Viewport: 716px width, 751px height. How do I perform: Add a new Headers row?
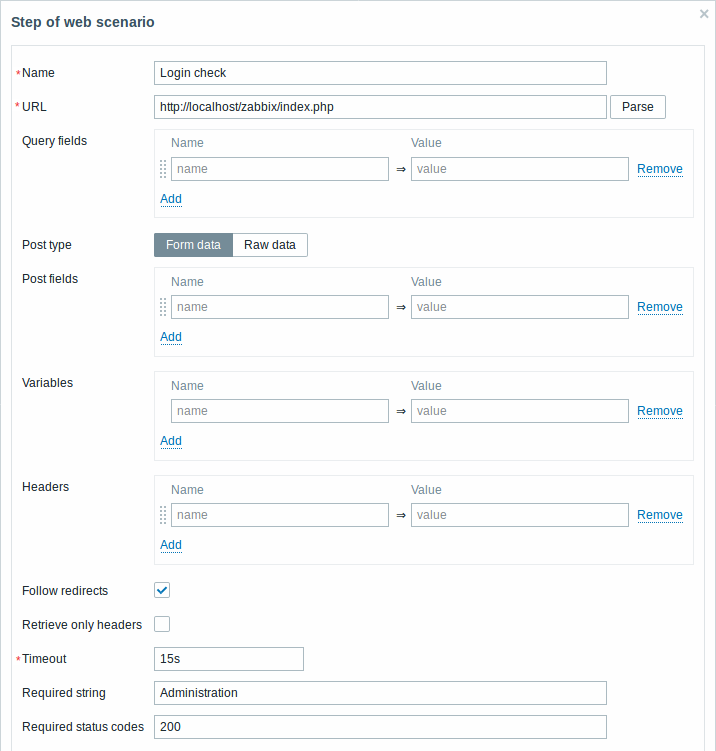click(x=171, y=545)
